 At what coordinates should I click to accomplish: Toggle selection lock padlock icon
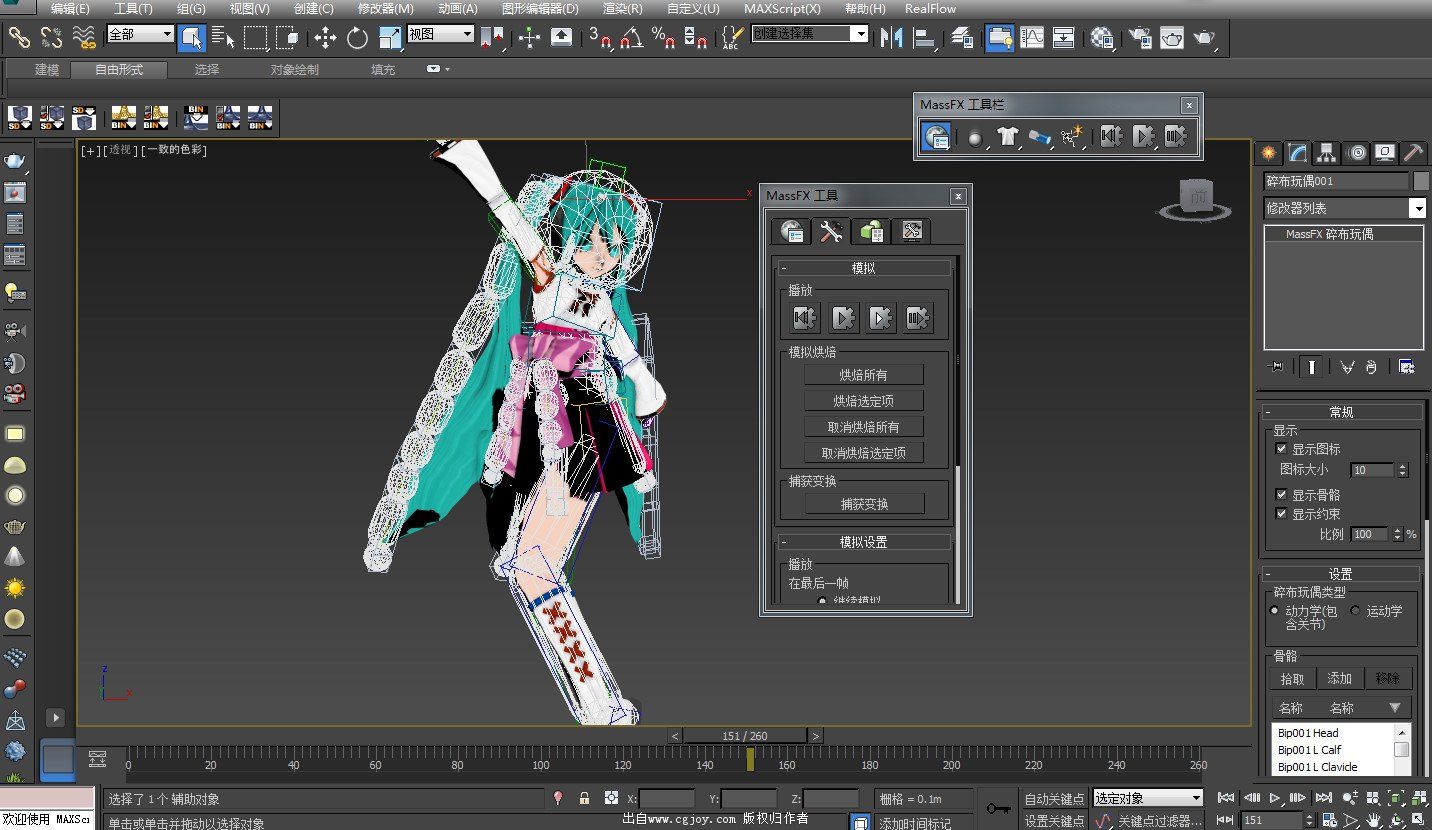[584, 798]
